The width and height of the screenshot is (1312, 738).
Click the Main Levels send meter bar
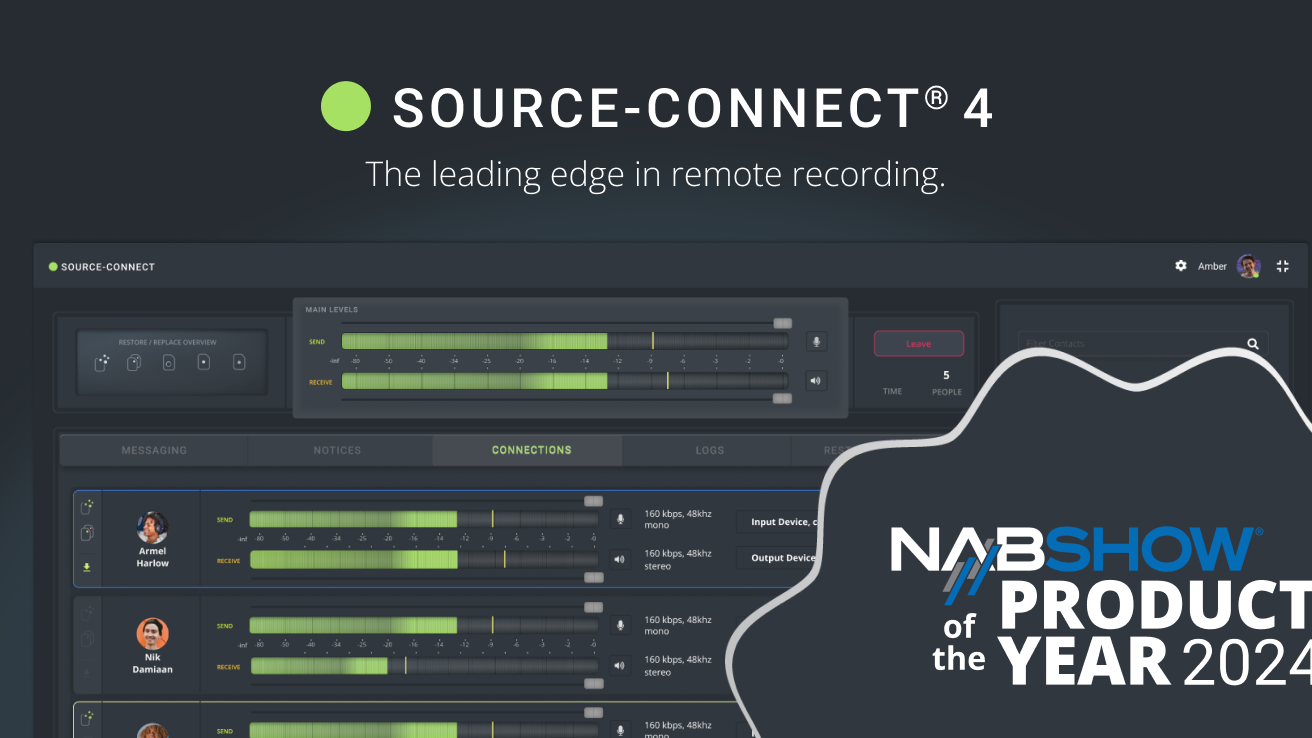[564, 341]
